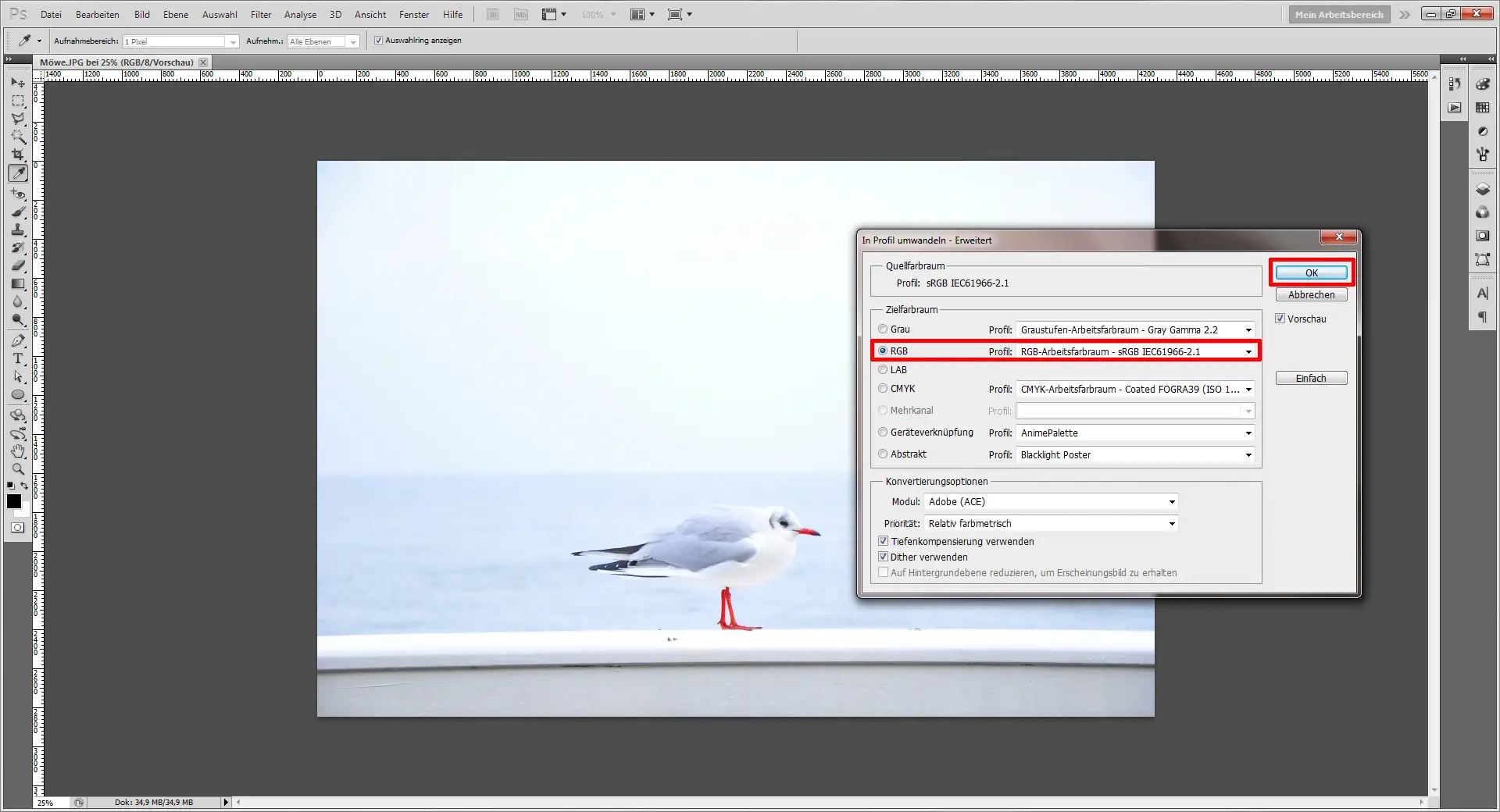Open the Paragraph panel icon
This screenshot has height=812, width=1500.
1482,316
